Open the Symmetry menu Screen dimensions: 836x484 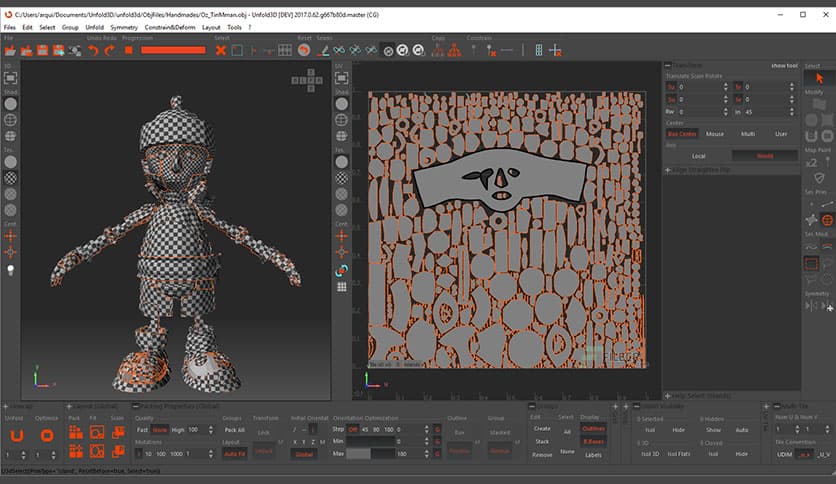[124, 27]
